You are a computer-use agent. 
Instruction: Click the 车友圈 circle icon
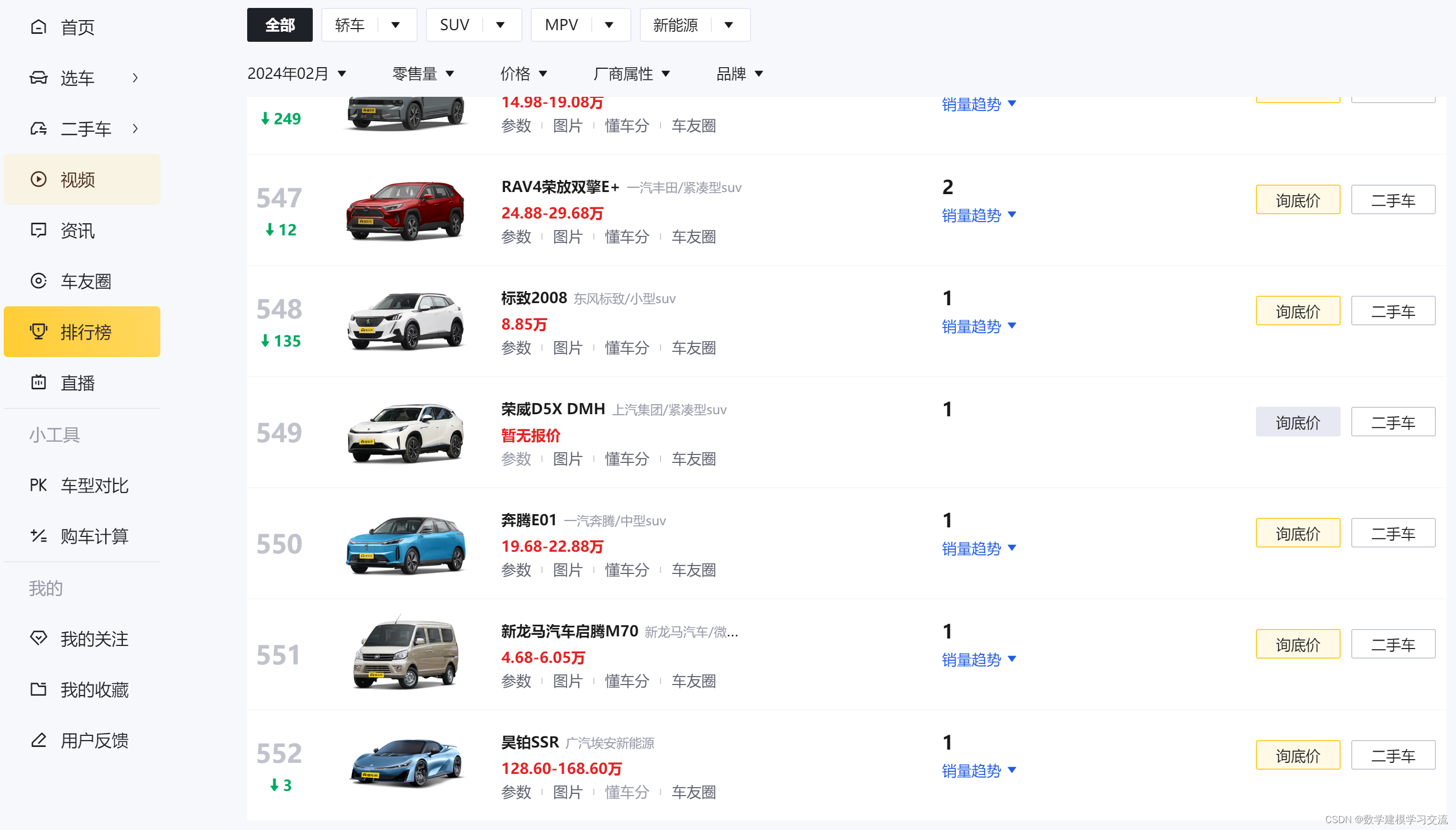(38, 281)
